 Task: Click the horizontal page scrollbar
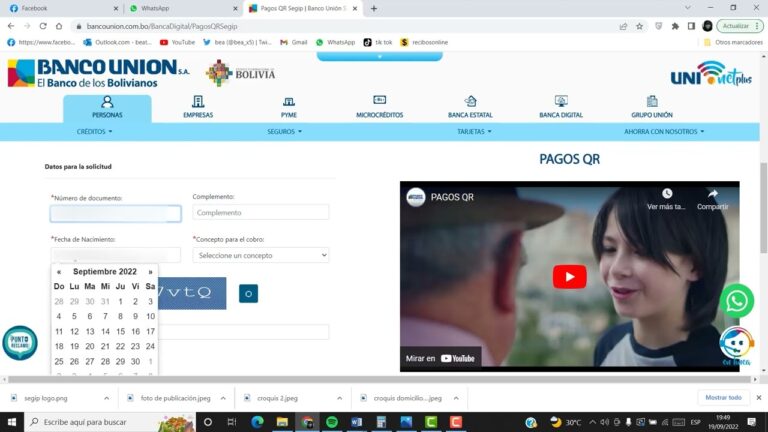[380, 380]
